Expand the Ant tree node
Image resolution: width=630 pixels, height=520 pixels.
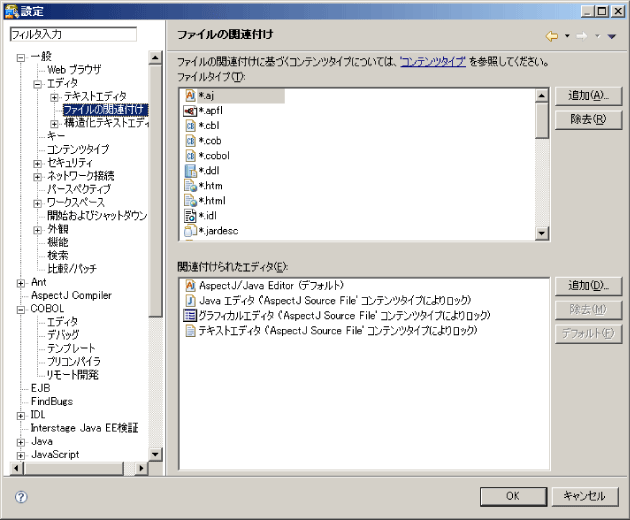[x=20, y=283]
